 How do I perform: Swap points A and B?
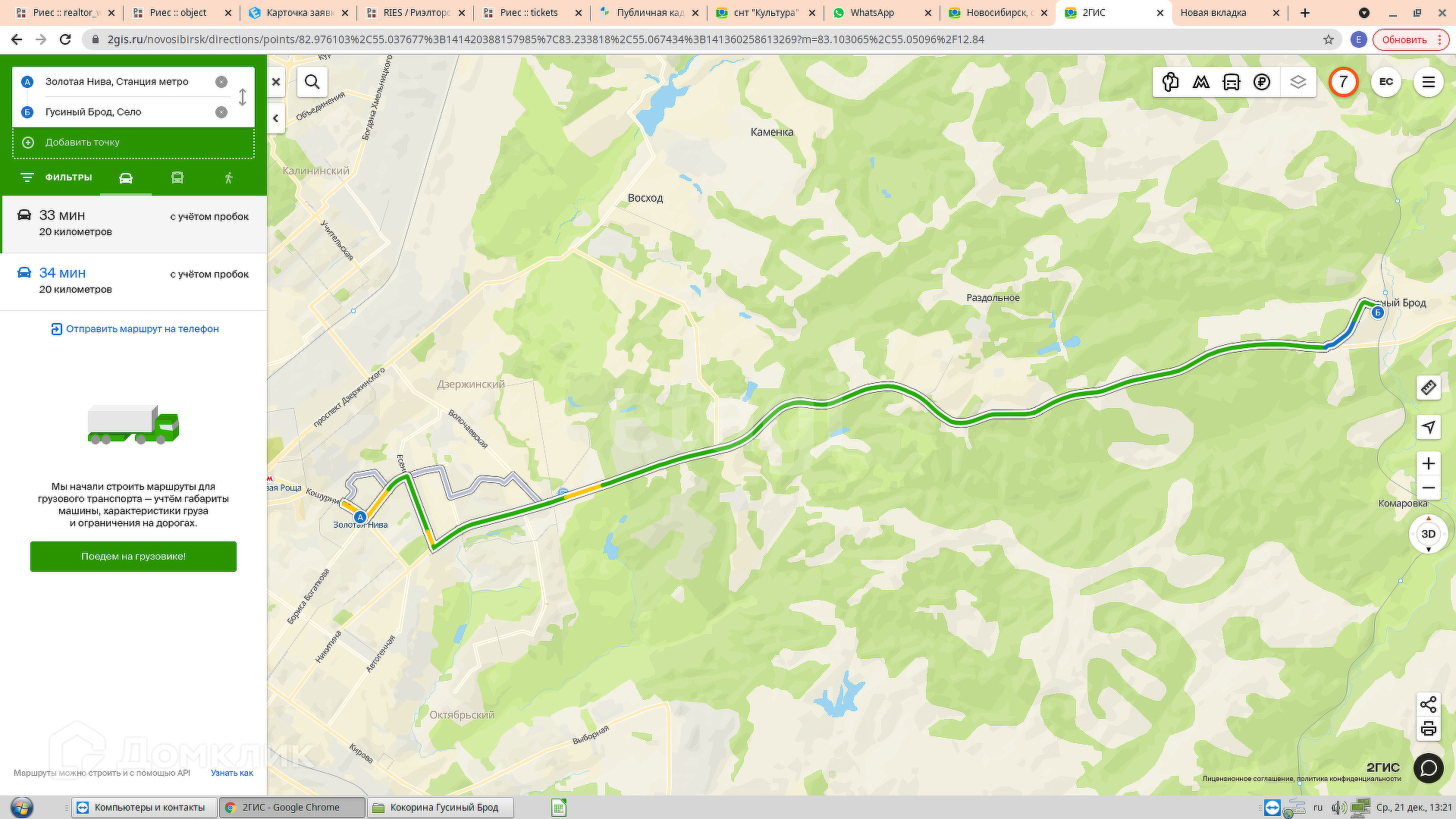243,97
